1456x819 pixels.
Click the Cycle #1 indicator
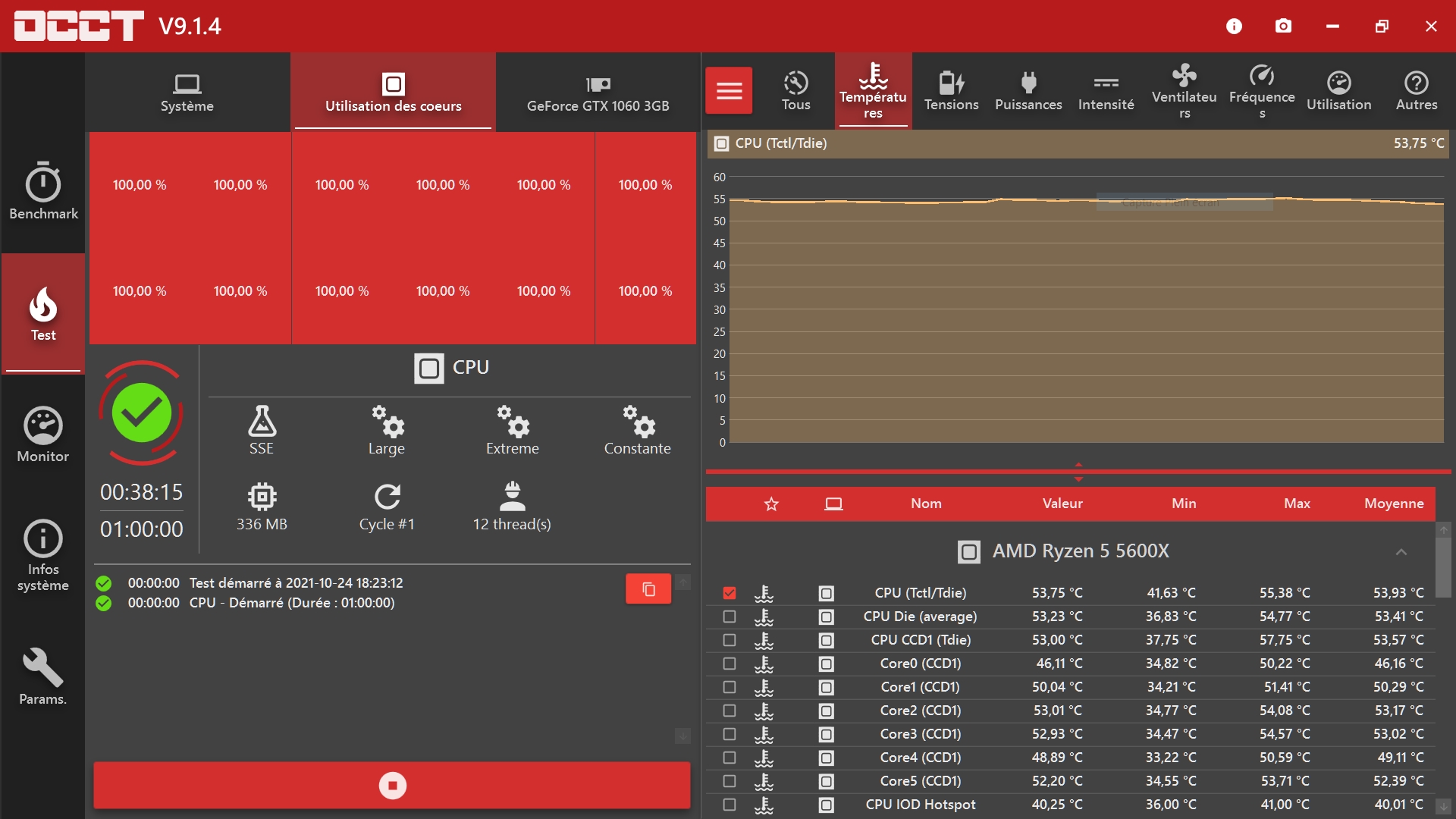(387, 507)
